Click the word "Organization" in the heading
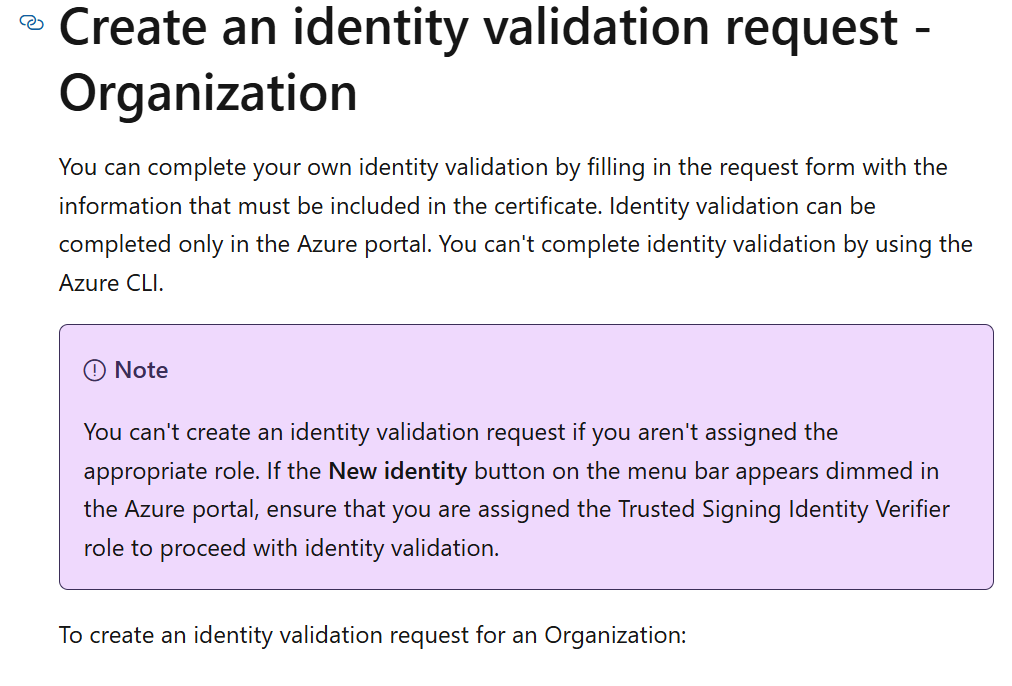The height and width of the screenshot is (686, 1012). 208,94
